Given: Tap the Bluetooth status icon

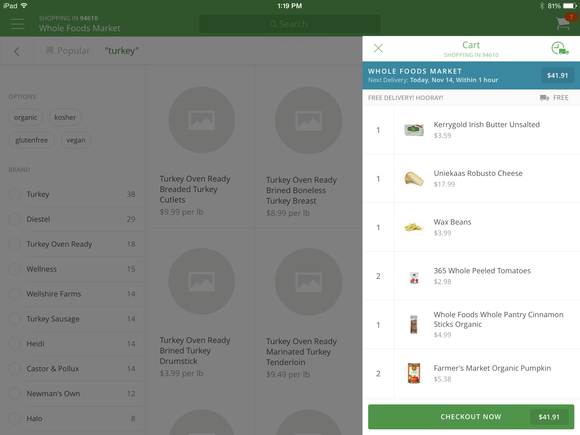Looking at the screenshot, I should pyautogui.click(x=542, y=6).
